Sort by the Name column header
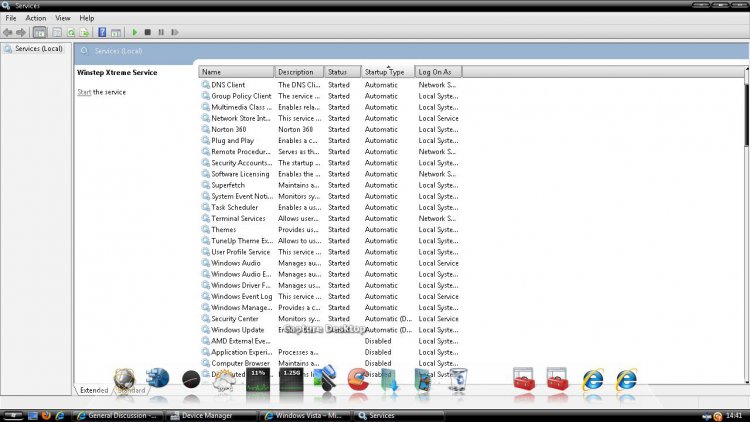The image size is (750, 422). pyautogui.click(x=236, y=72)
